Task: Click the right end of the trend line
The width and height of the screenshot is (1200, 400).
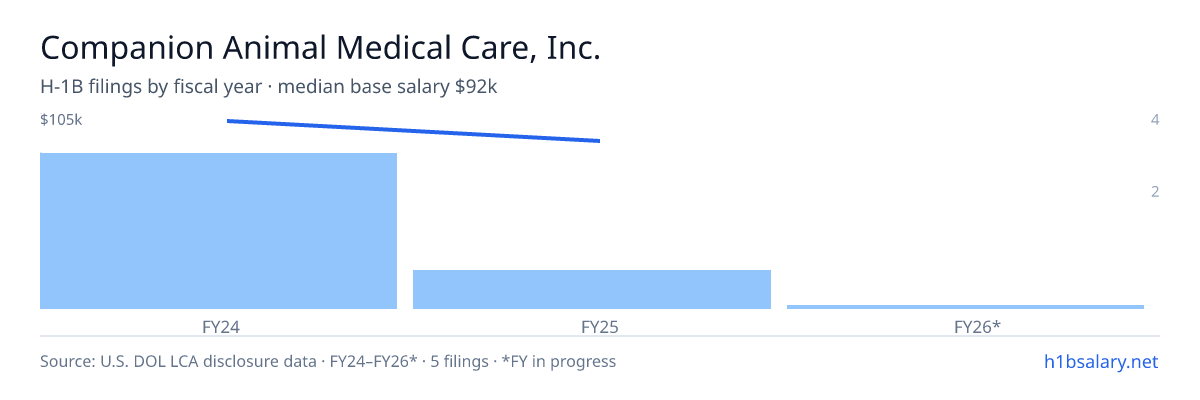Action: coord(598,141)
